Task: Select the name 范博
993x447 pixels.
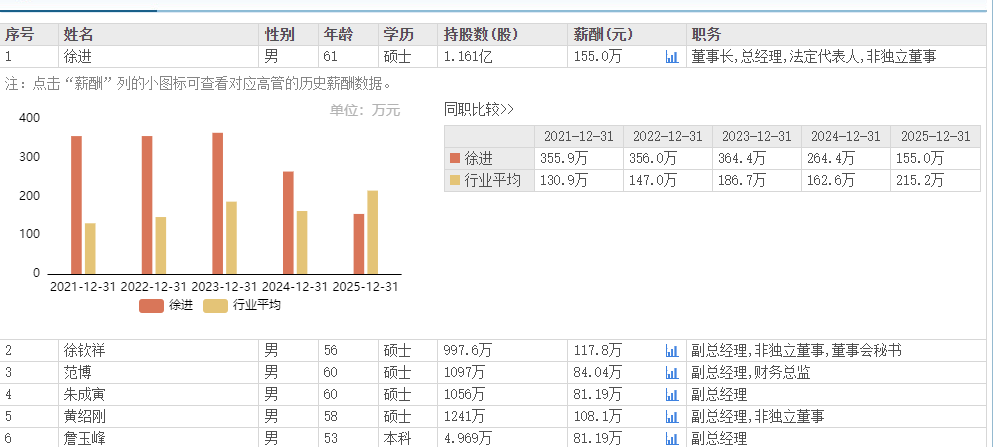Action: (78, 372)
